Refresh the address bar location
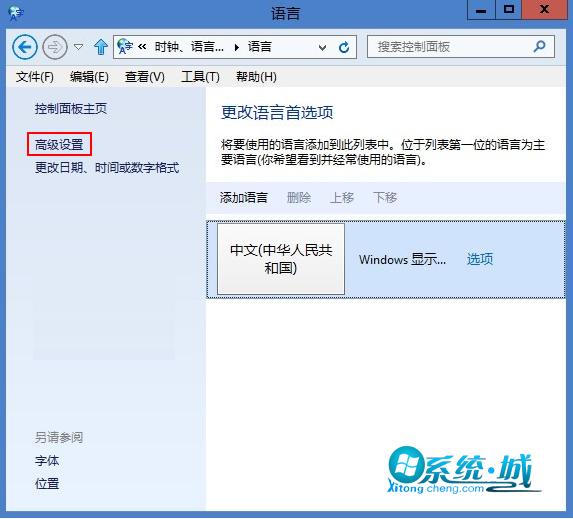This screenshot has height=519, width=573. [x=344, y=47]
